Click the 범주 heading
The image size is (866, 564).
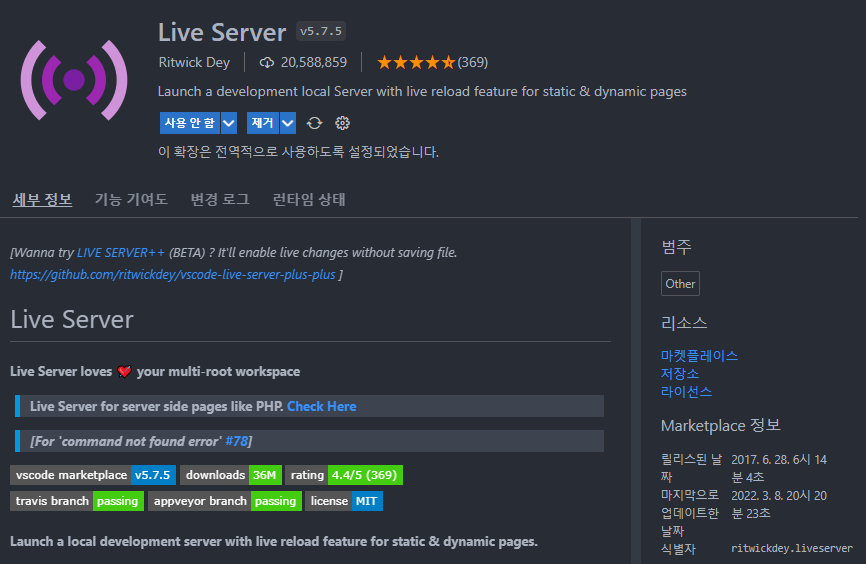(x=677, y=246)
